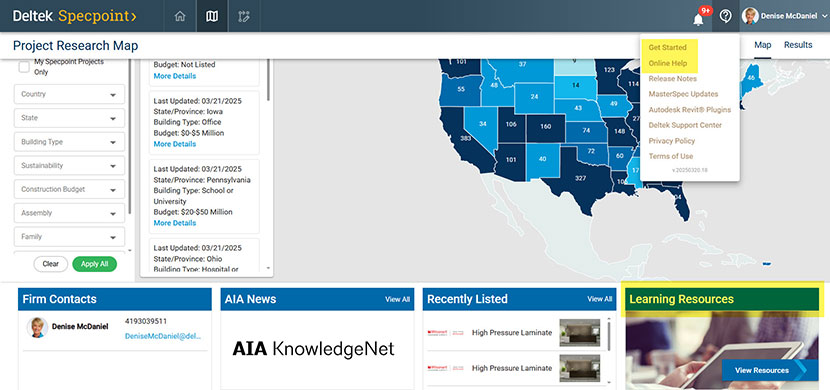This screenshot has width=830, height=390.
Task: Open Privacy Policy from help menu
Action: [672, 141]
